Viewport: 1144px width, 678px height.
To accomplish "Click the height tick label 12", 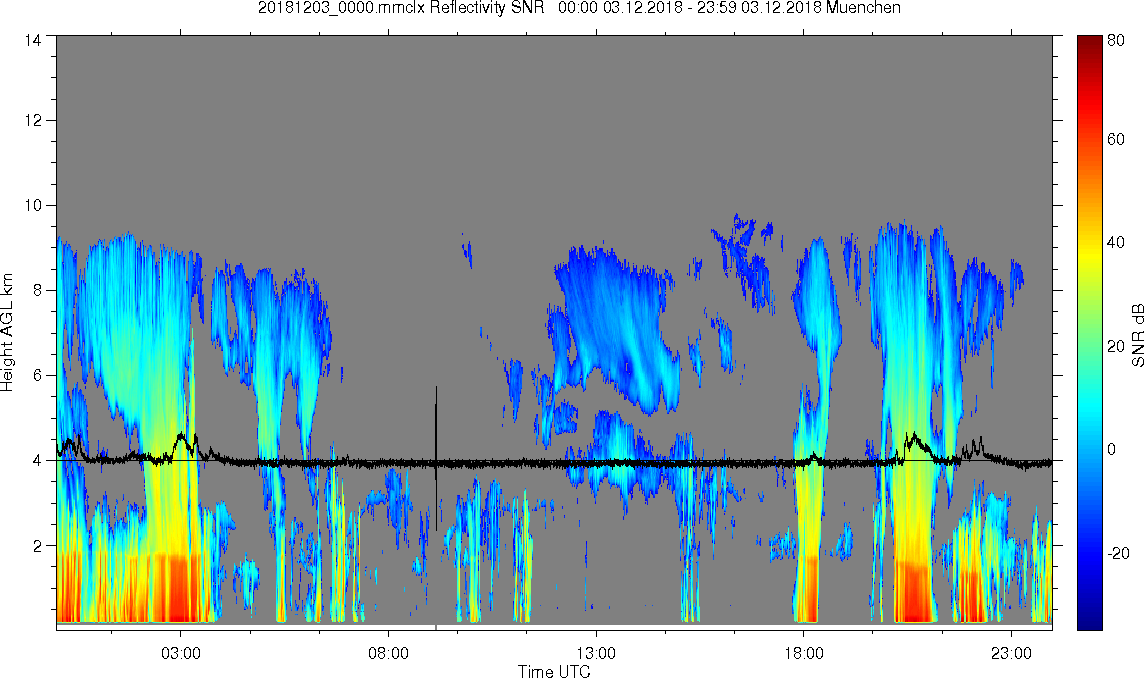I will tap(33, 120).
